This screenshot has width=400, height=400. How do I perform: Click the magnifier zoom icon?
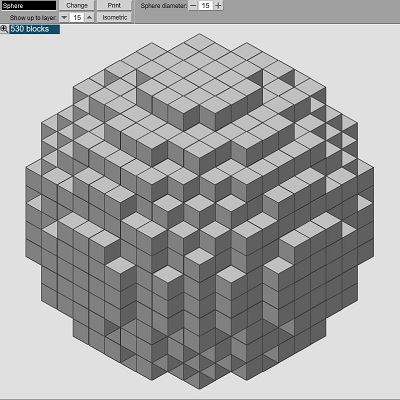pos(4,29)
